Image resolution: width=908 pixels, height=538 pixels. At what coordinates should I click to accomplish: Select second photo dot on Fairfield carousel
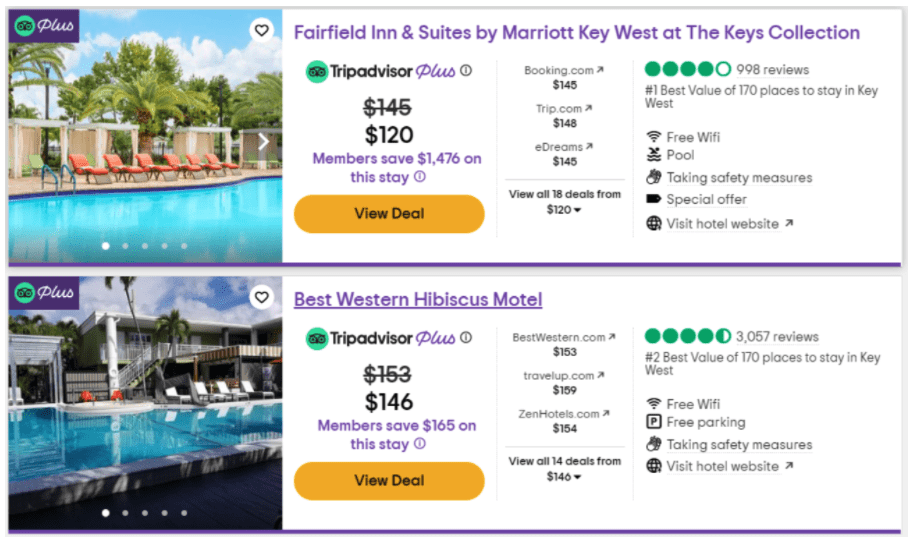click(x=125, y=246)
